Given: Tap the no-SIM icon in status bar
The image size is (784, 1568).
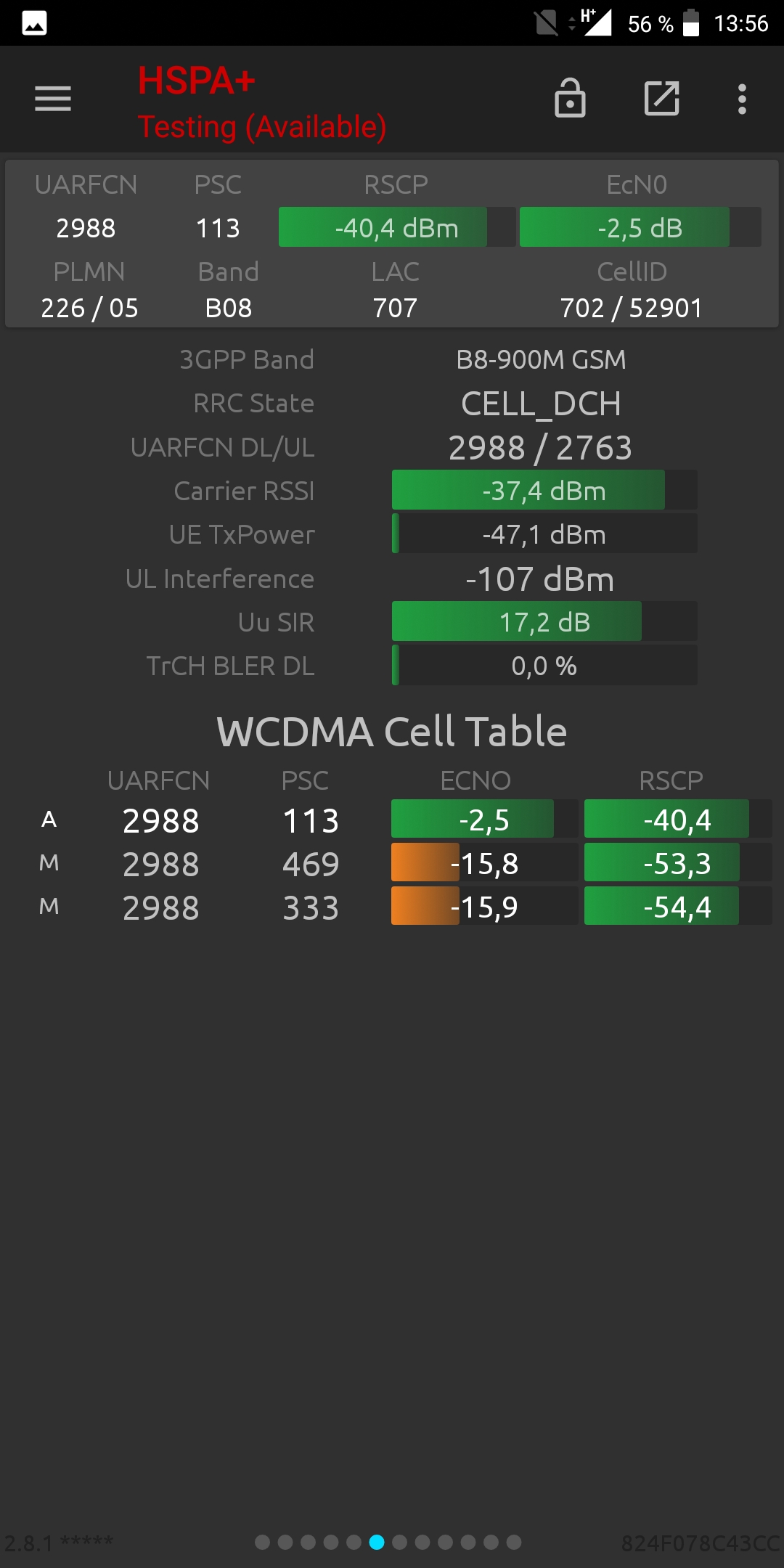Looking at the screenshot, I should click(546, 23).
